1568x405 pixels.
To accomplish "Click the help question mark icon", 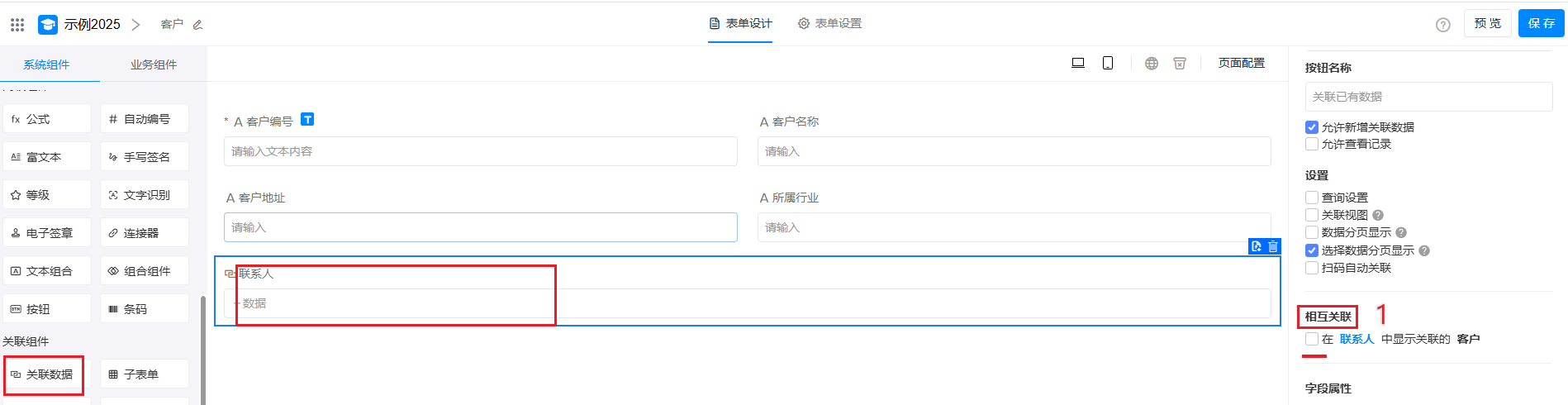I will point(1443,25).
